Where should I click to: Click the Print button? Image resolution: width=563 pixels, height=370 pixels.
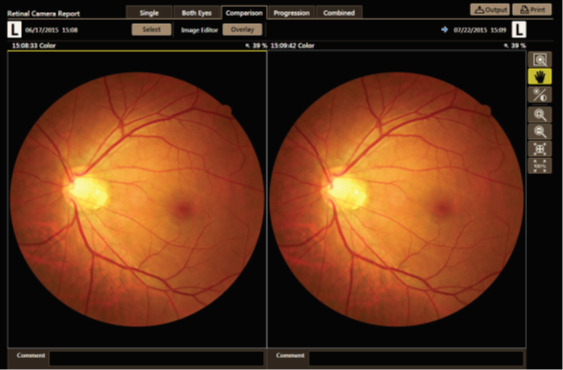pos(532,10)
